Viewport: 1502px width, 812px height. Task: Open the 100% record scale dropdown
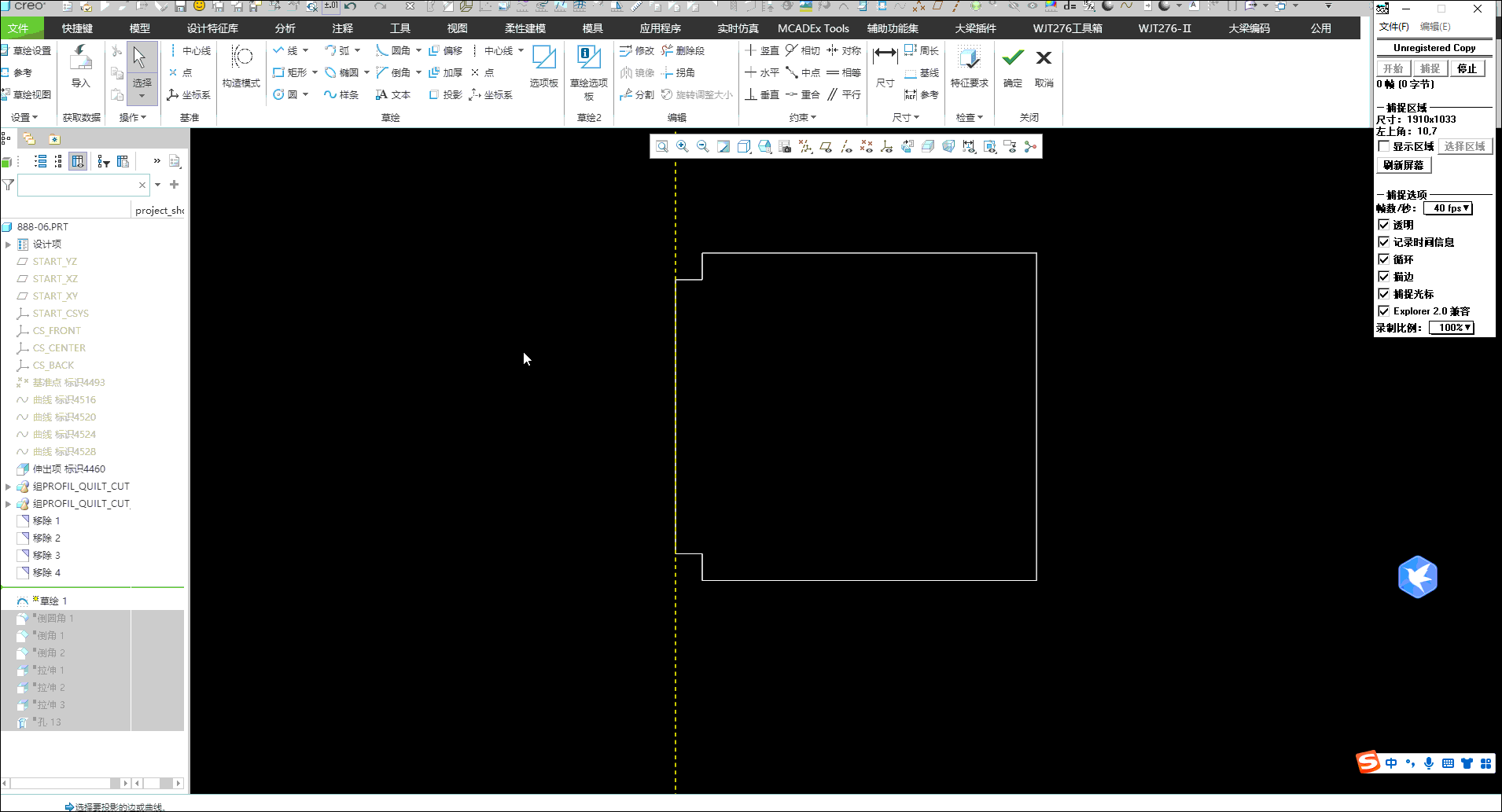coord(1452,328)
